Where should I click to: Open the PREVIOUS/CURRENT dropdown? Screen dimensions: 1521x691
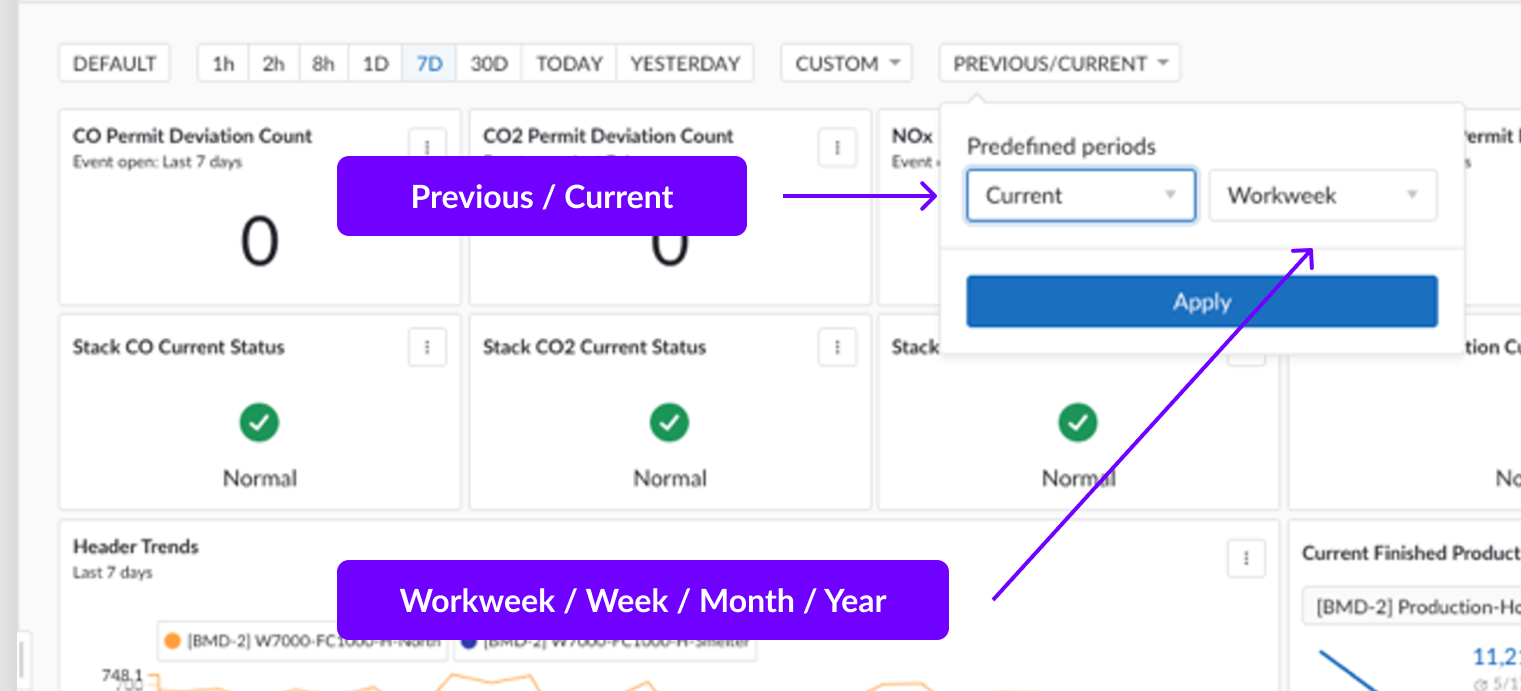(1059, 64)
